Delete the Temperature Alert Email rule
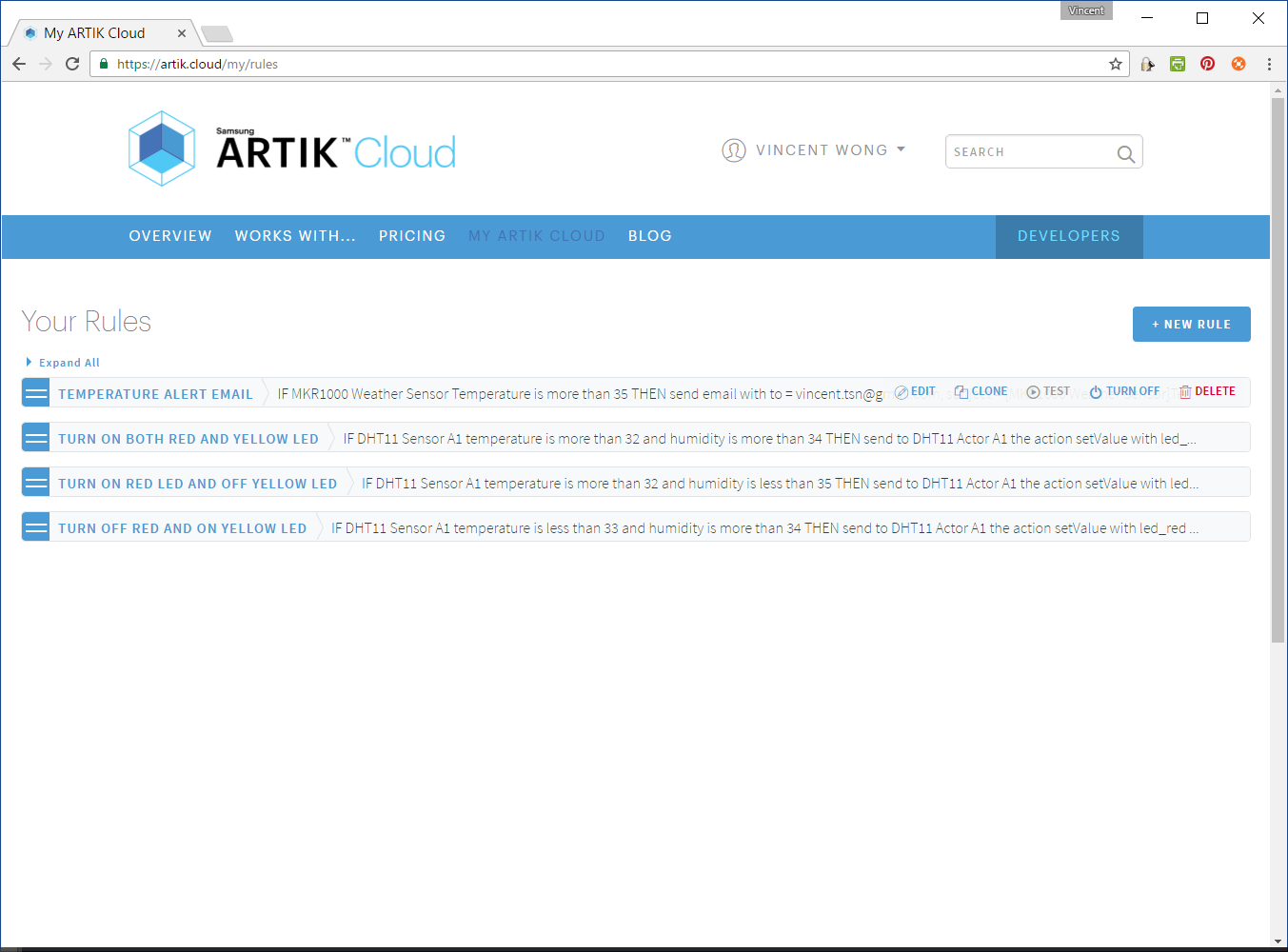This screenshot has width=1288, height=952. click(x=1207, y=391)
